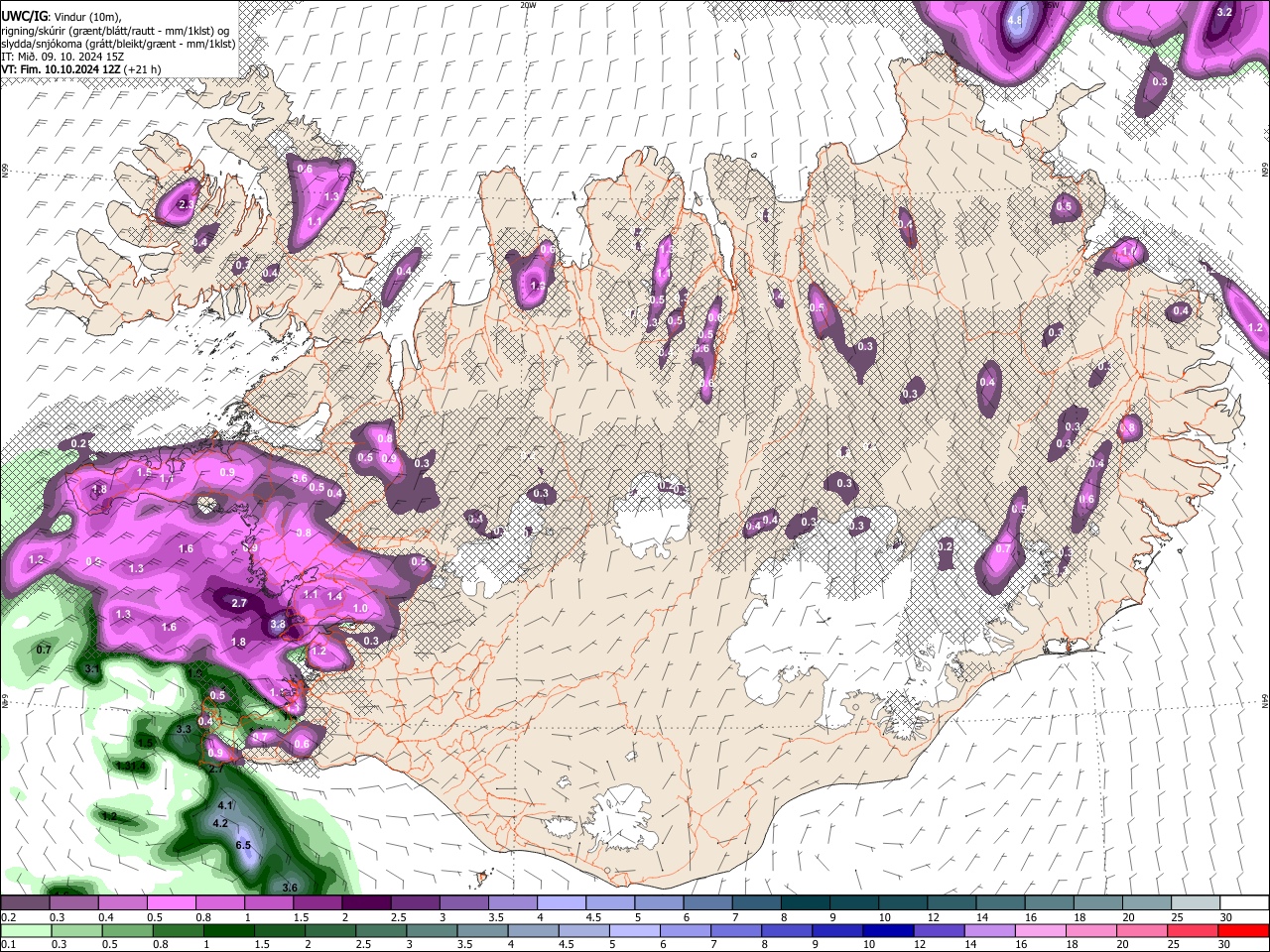Click the 1.4 value in the purple area
1270x952 pixels.
pyautogui.click(x=334, y=596)
